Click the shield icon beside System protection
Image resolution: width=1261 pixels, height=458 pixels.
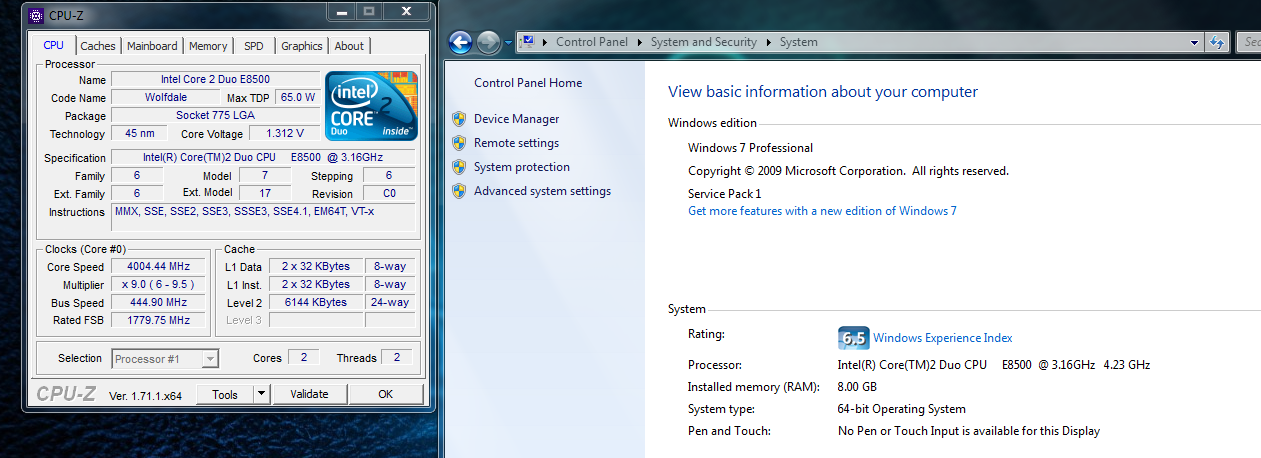[x=459, y=167]
